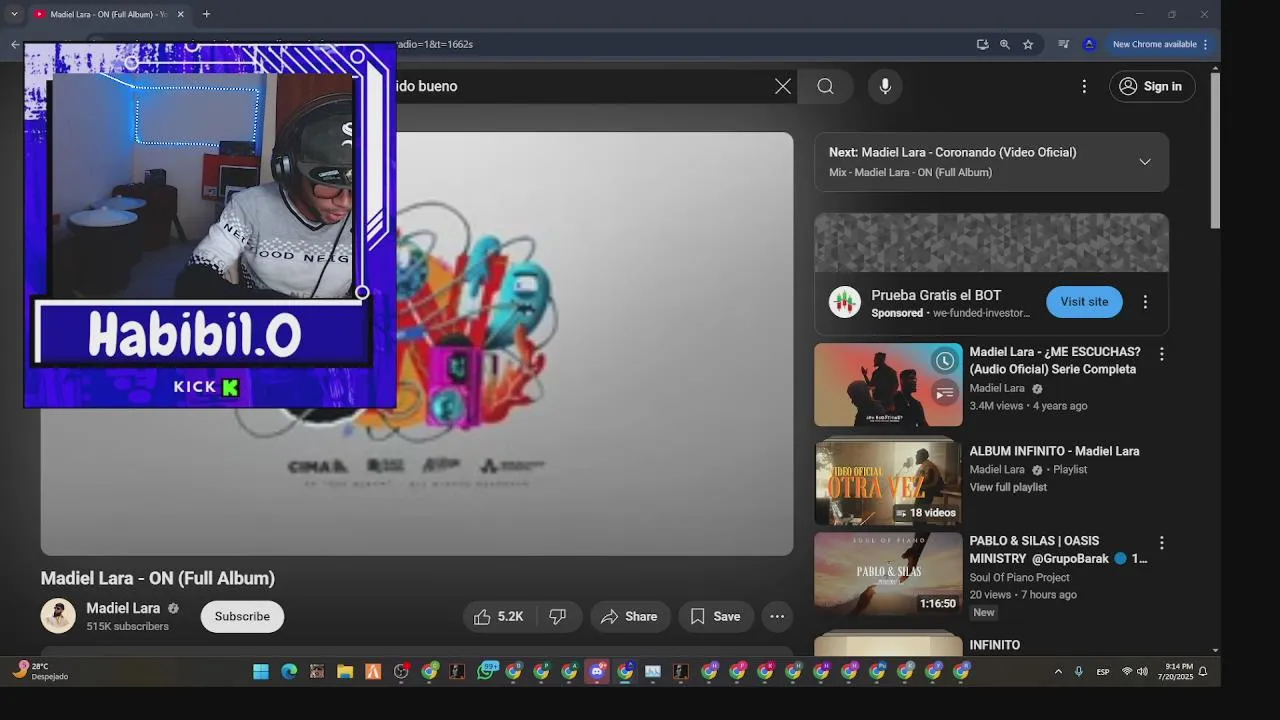Viewport: 1280px width, 720px height.
Task: Open Chrome tab search dropdown arrow
Action: (14, 14)
